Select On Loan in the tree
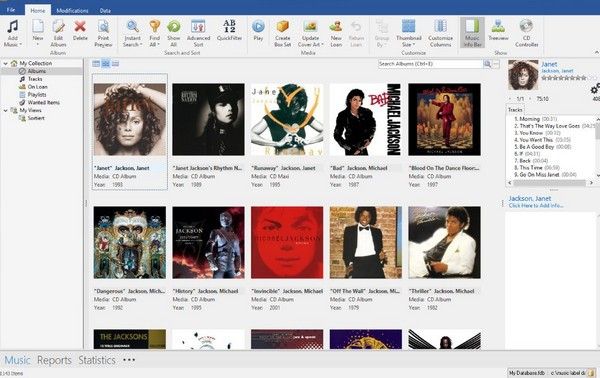Image resolution: width=600 pixels, height=378 pixels. 38,87
